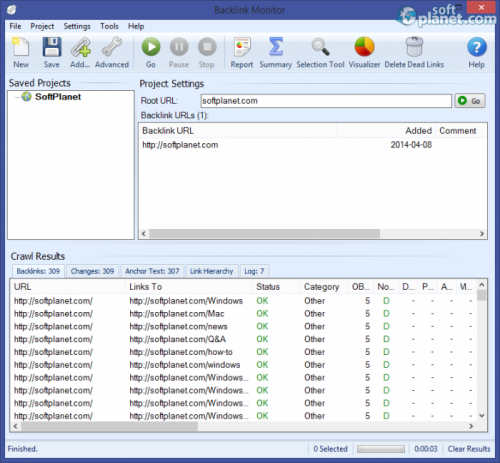Switch to Anchor Text: 307 tab
Viewport: 500px width, 463px height.
click(x=152, y=271)
